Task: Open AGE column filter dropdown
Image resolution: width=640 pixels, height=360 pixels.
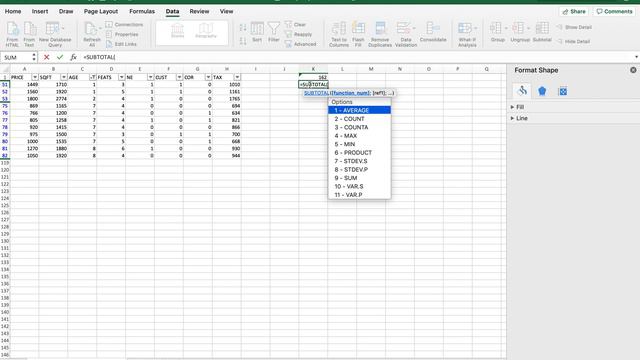Action: click(x=93, y=77)
